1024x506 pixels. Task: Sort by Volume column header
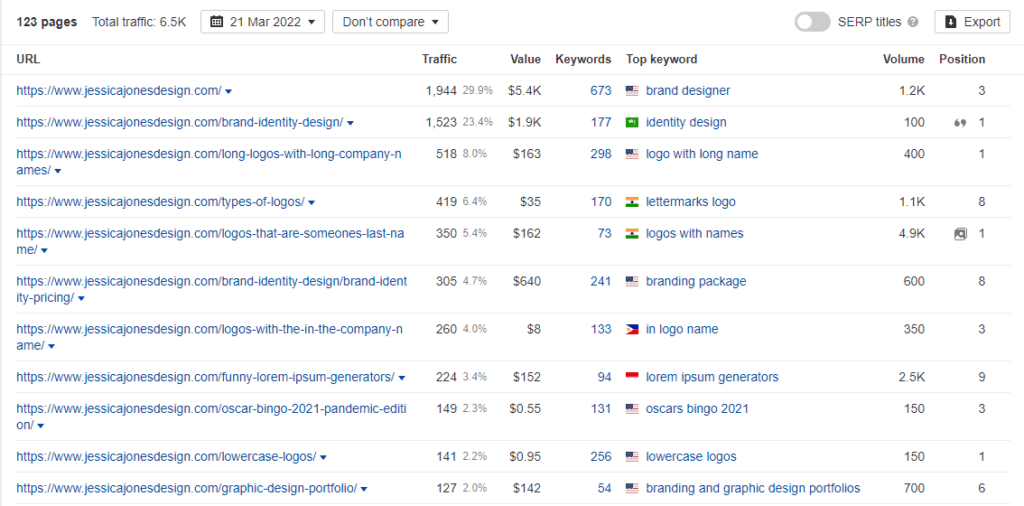click(904, 59)
